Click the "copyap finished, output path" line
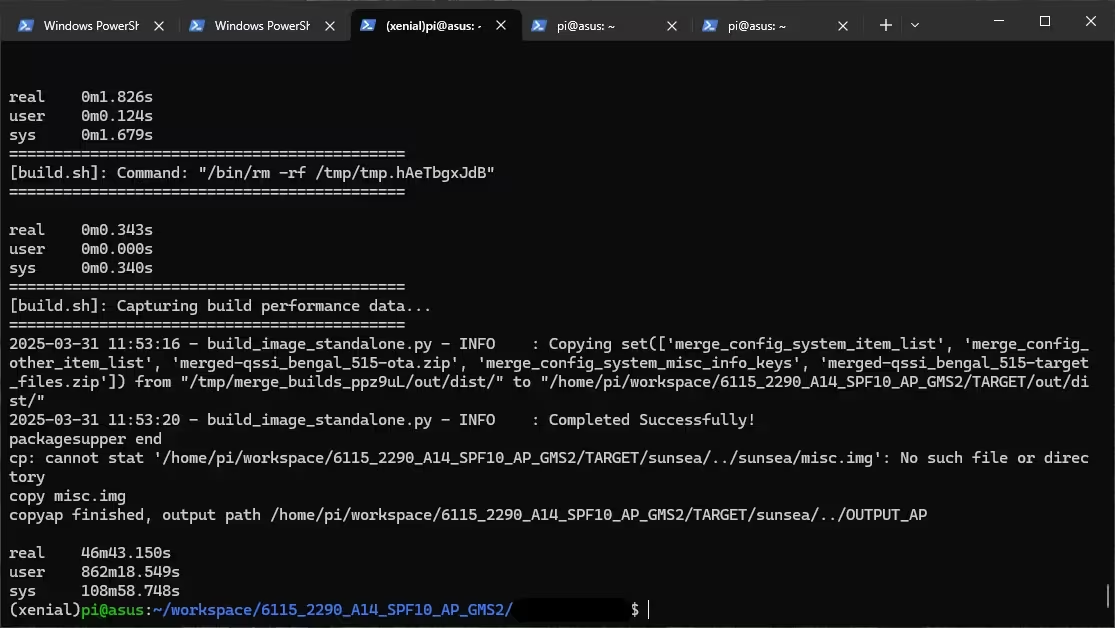The height and width of the screenshot is (628, 1115). point(468,515)
